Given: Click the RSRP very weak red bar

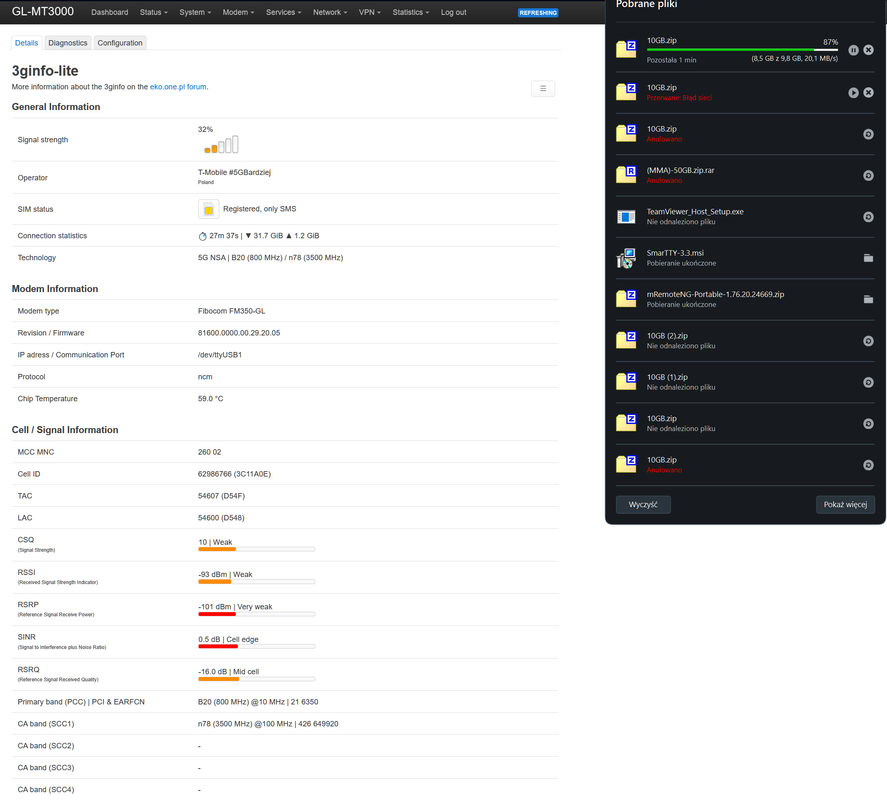Looking at the screenshot, I should click(256, 614).
